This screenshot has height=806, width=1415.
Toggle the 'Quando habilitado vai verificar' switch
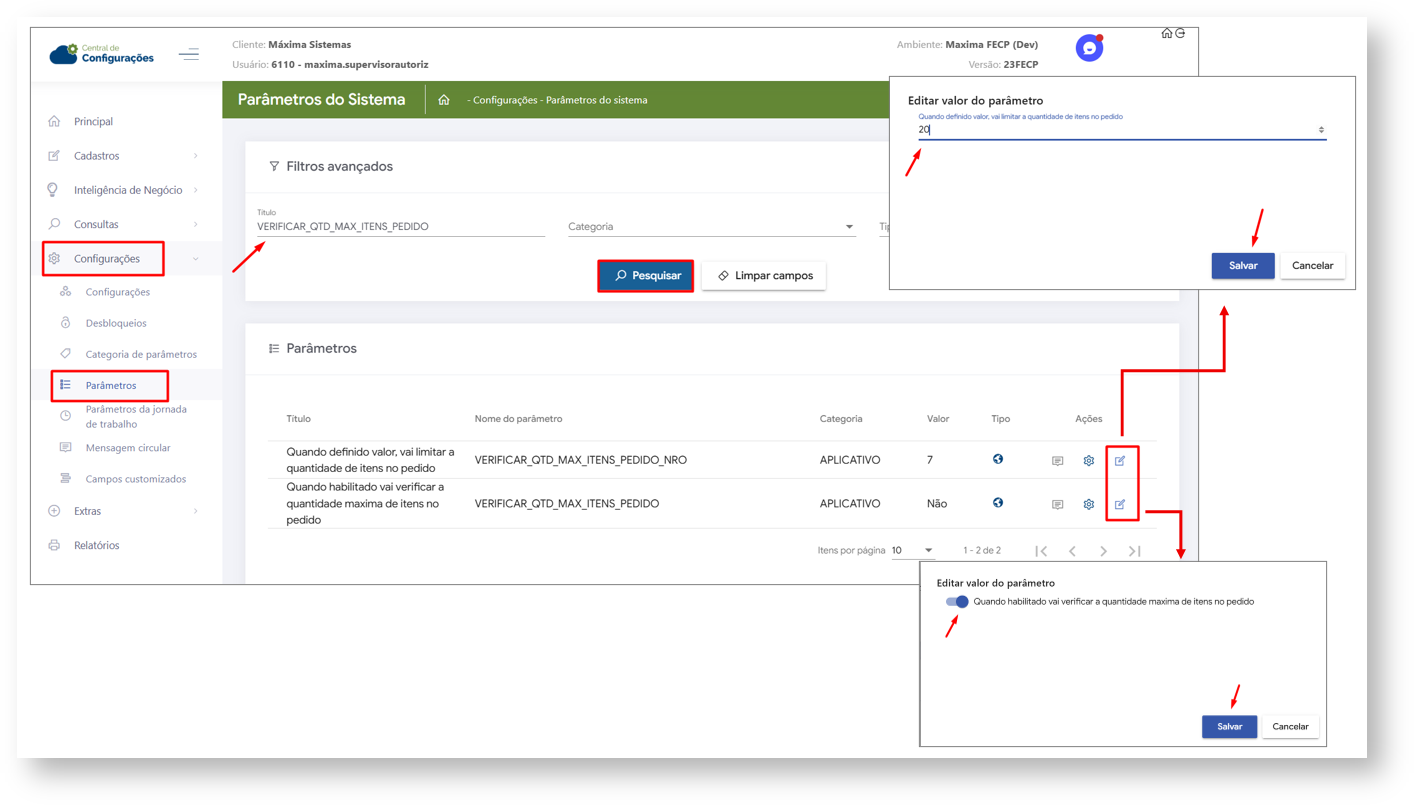coord(957,602)
